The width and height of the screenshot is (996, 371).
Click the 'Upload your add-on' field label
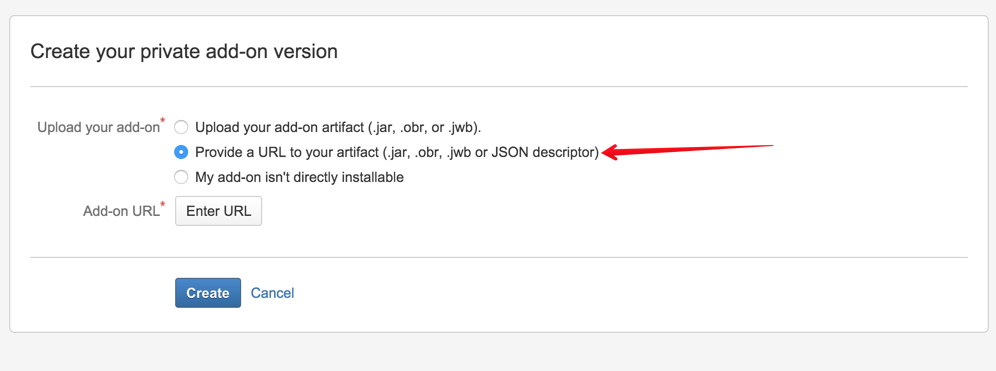[98, 127]
